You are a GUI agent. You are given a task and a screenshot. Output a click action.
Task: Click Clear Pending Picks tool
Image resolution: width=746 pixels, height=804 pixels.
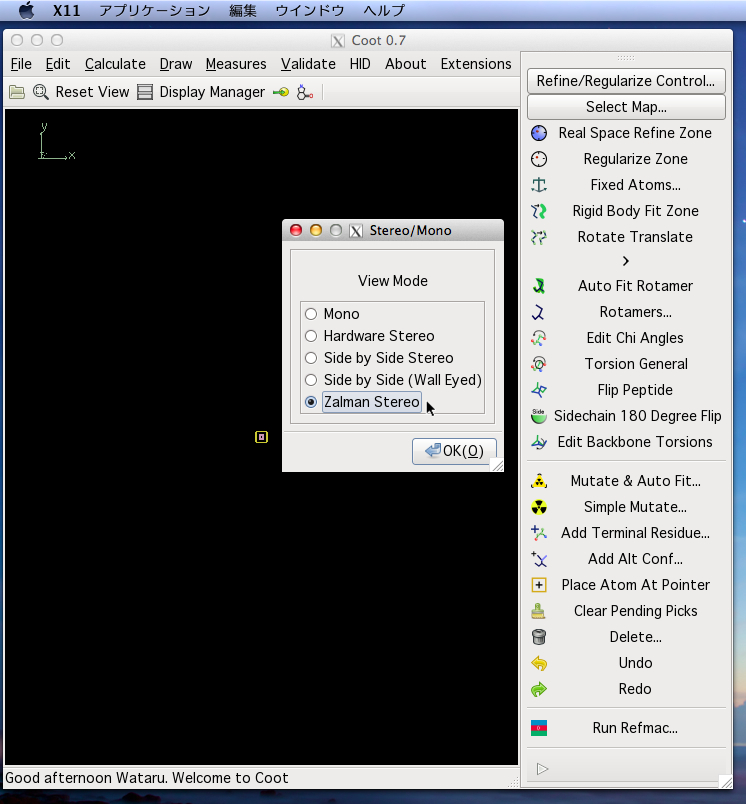pyautogui.click(x=626, y=611)
